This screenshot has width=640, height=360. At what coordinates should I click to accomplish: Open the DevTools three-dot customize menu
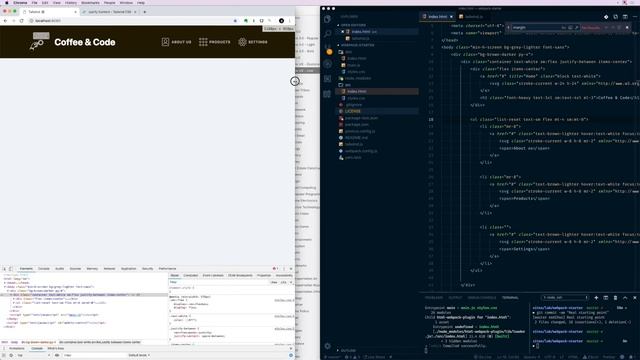pyautogui.click(x=284, y=269)
